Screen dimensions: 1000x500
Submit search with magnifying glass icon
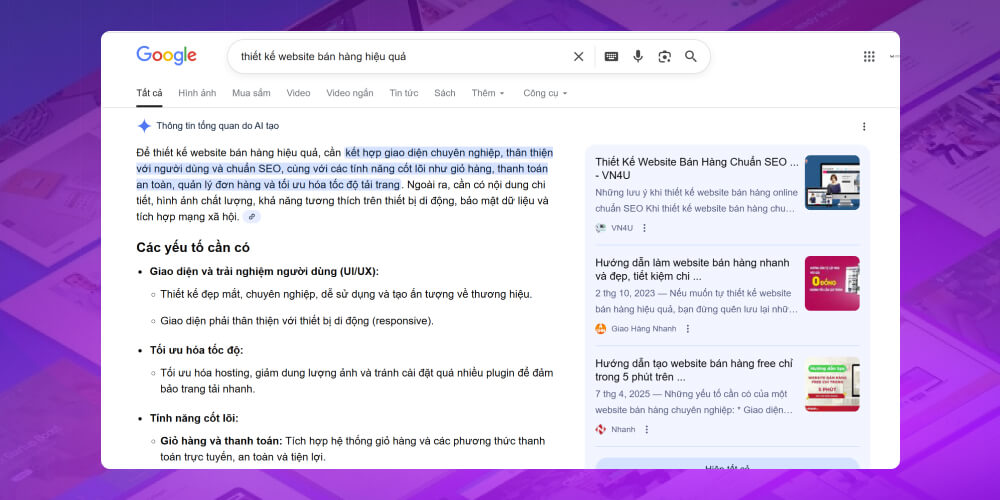691,57
